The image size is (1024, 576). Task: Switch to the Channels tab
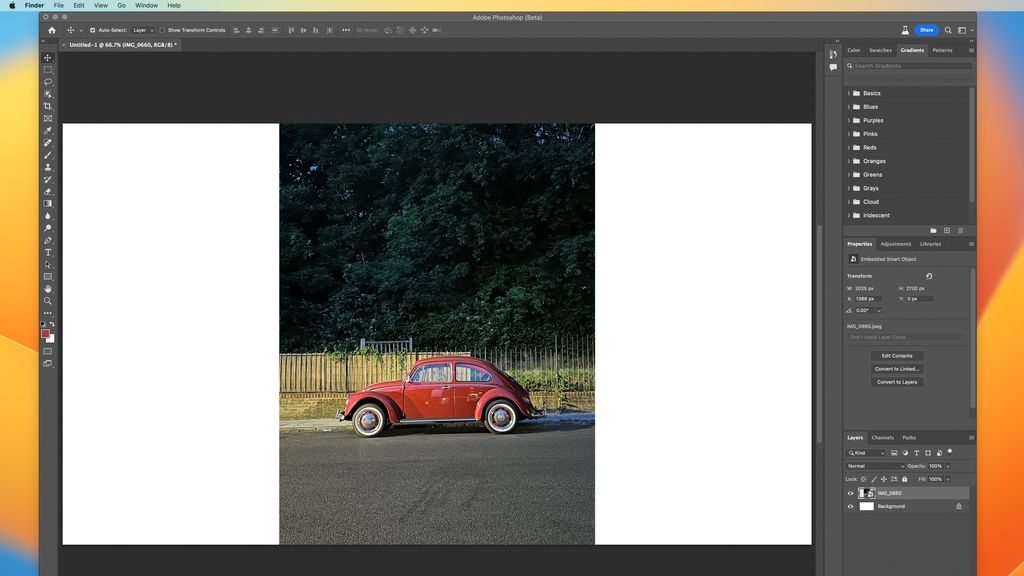[883, 437]
